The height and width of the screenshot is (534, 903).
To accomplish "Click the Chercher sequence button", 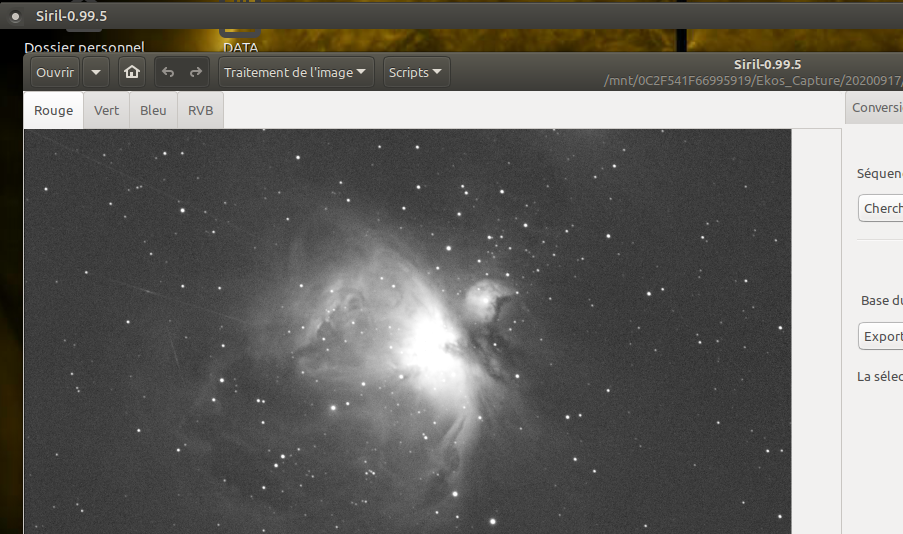I will (881, 208).
